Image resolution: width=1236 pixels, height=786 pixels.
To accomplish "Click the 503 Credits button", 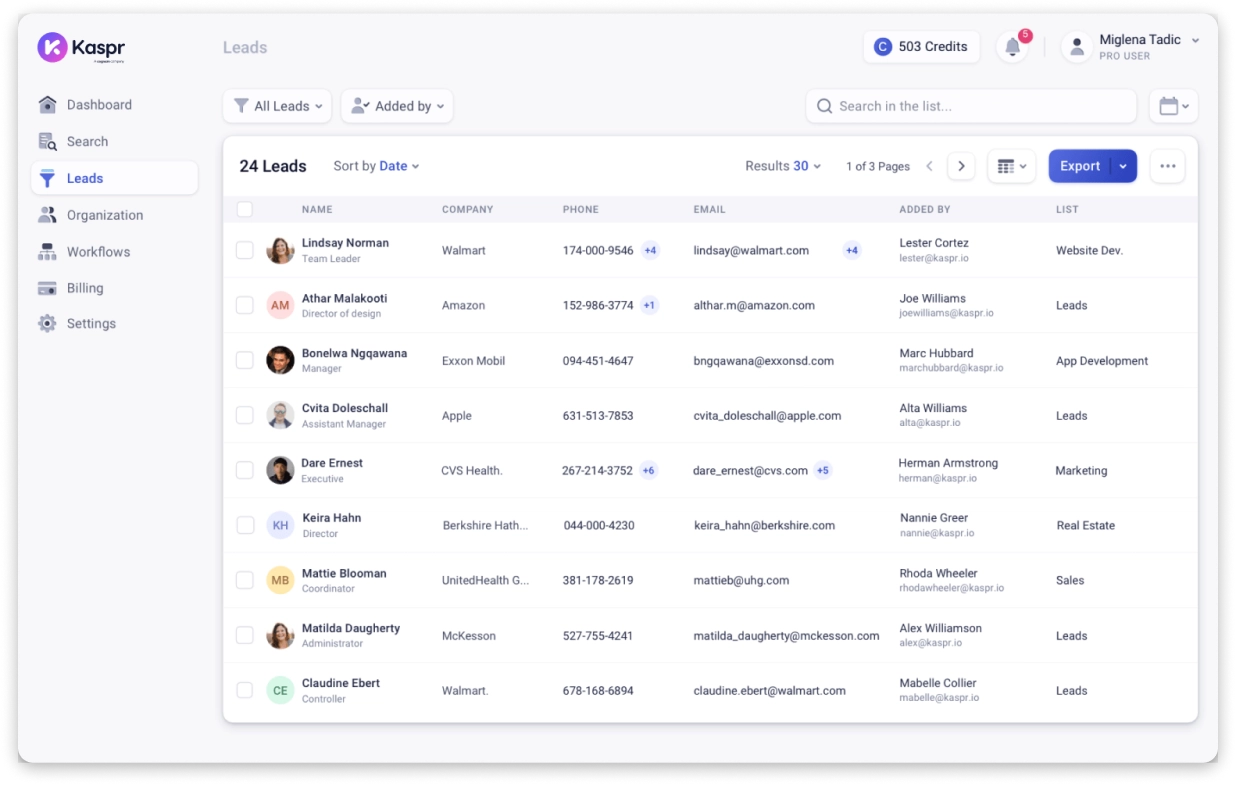I will [x=921, y=47].
